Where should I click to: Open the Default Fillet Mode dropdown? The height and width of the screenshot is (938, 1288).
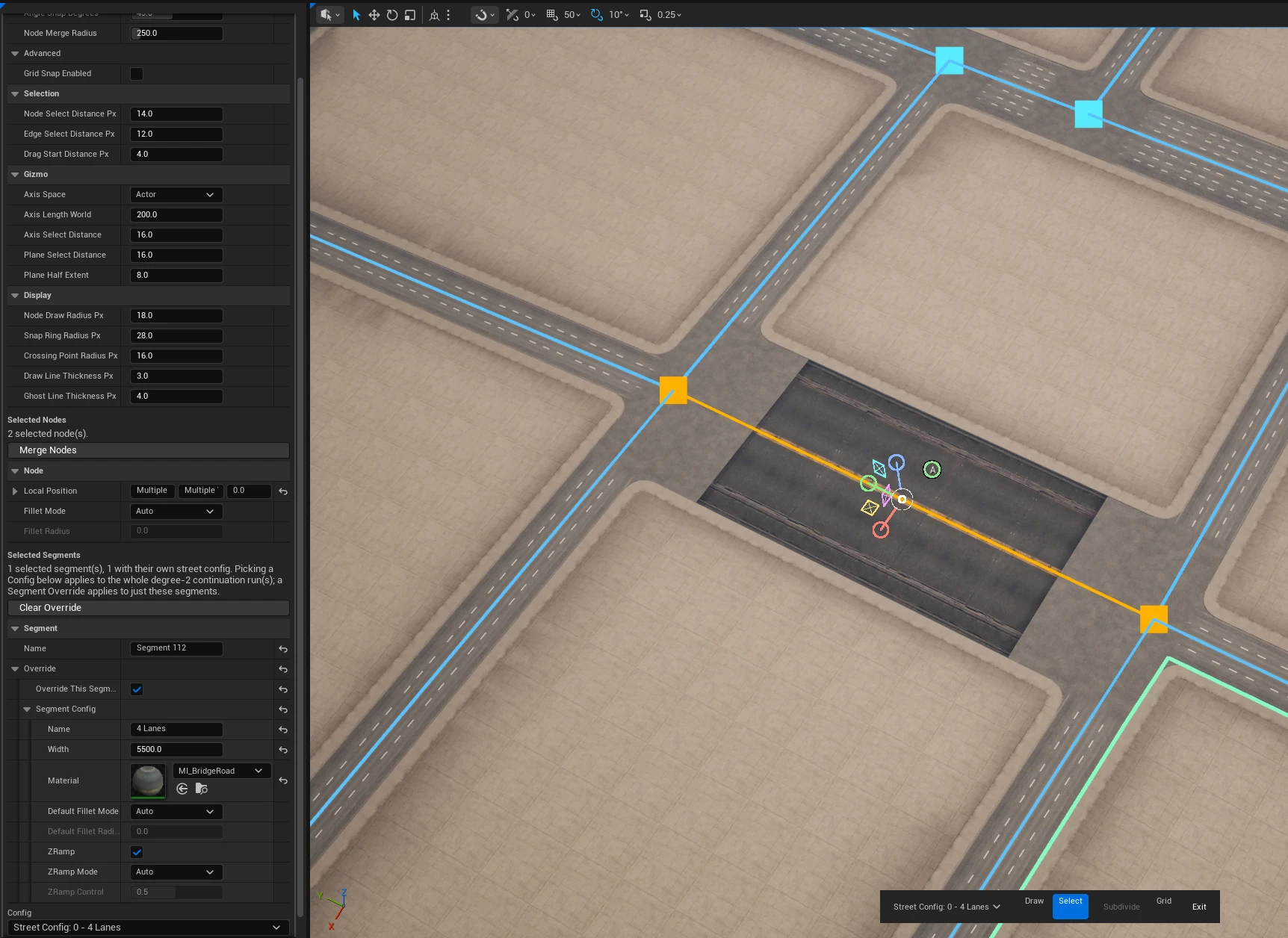pos(176,812)
